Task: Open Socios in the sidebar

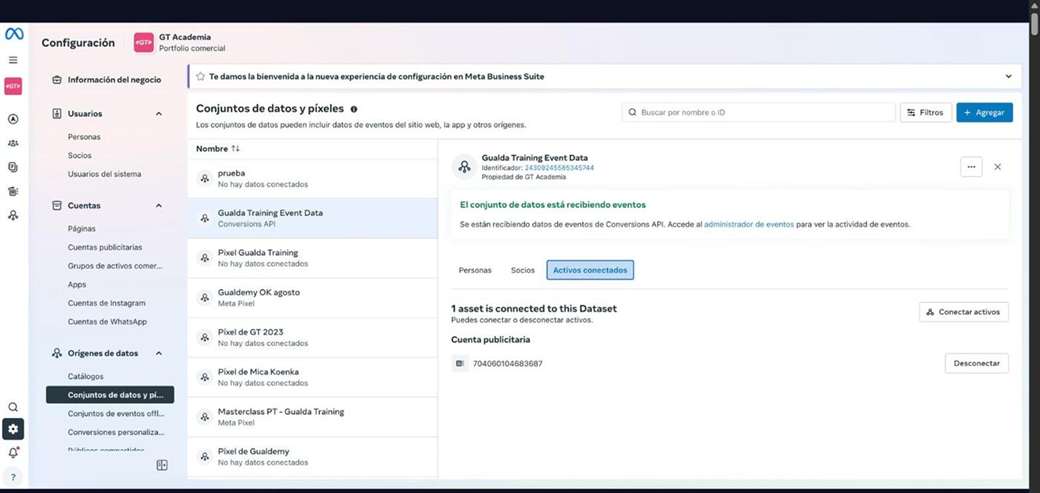Action: click(x=80, y=155)
